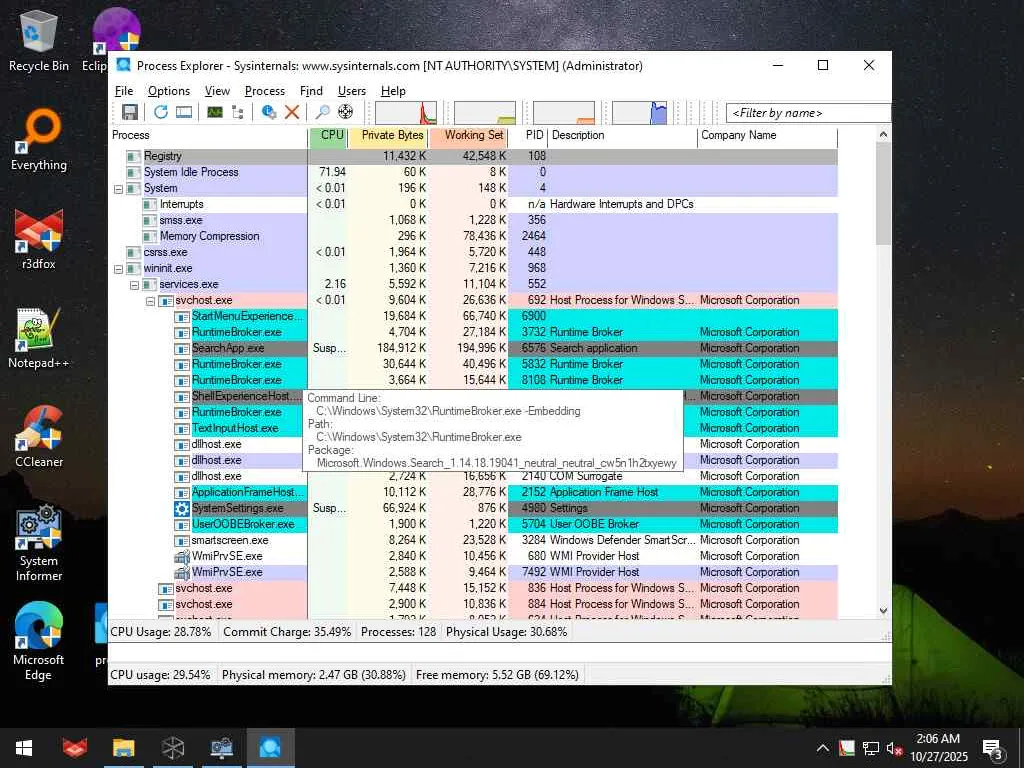Sort by the Working Set column header
This screenshot has width=1024, height=768.
[468, 135]
